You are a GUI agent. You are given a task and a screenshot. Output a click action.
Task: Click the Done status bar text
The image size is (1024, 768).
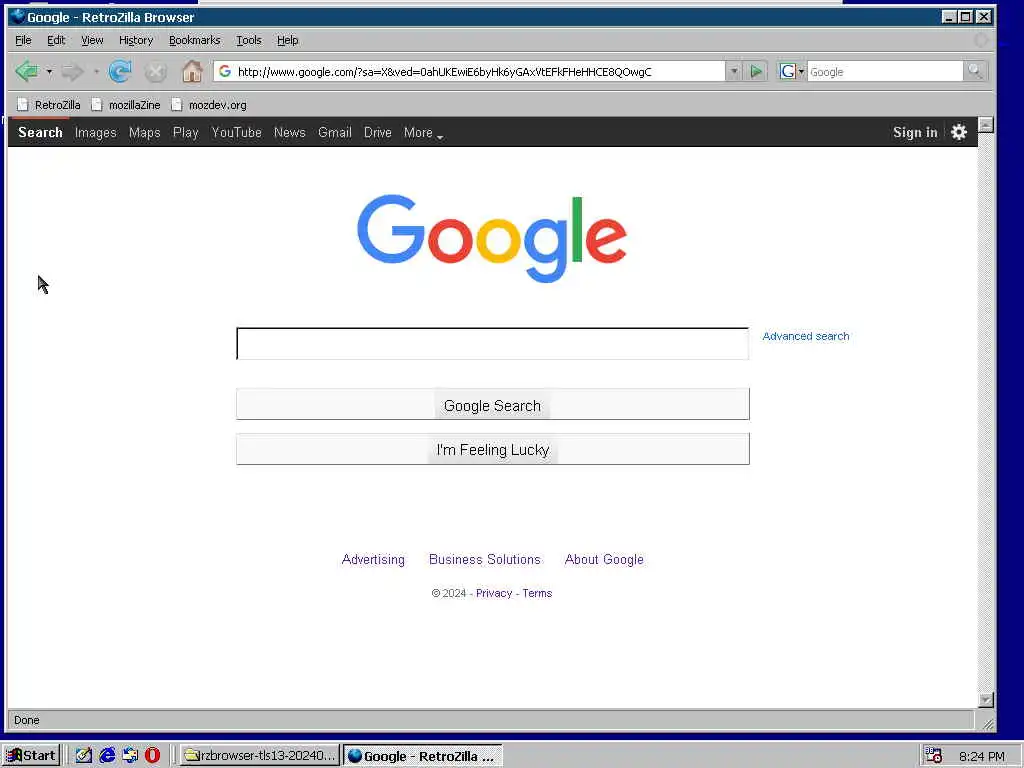[x=27, y=720]
